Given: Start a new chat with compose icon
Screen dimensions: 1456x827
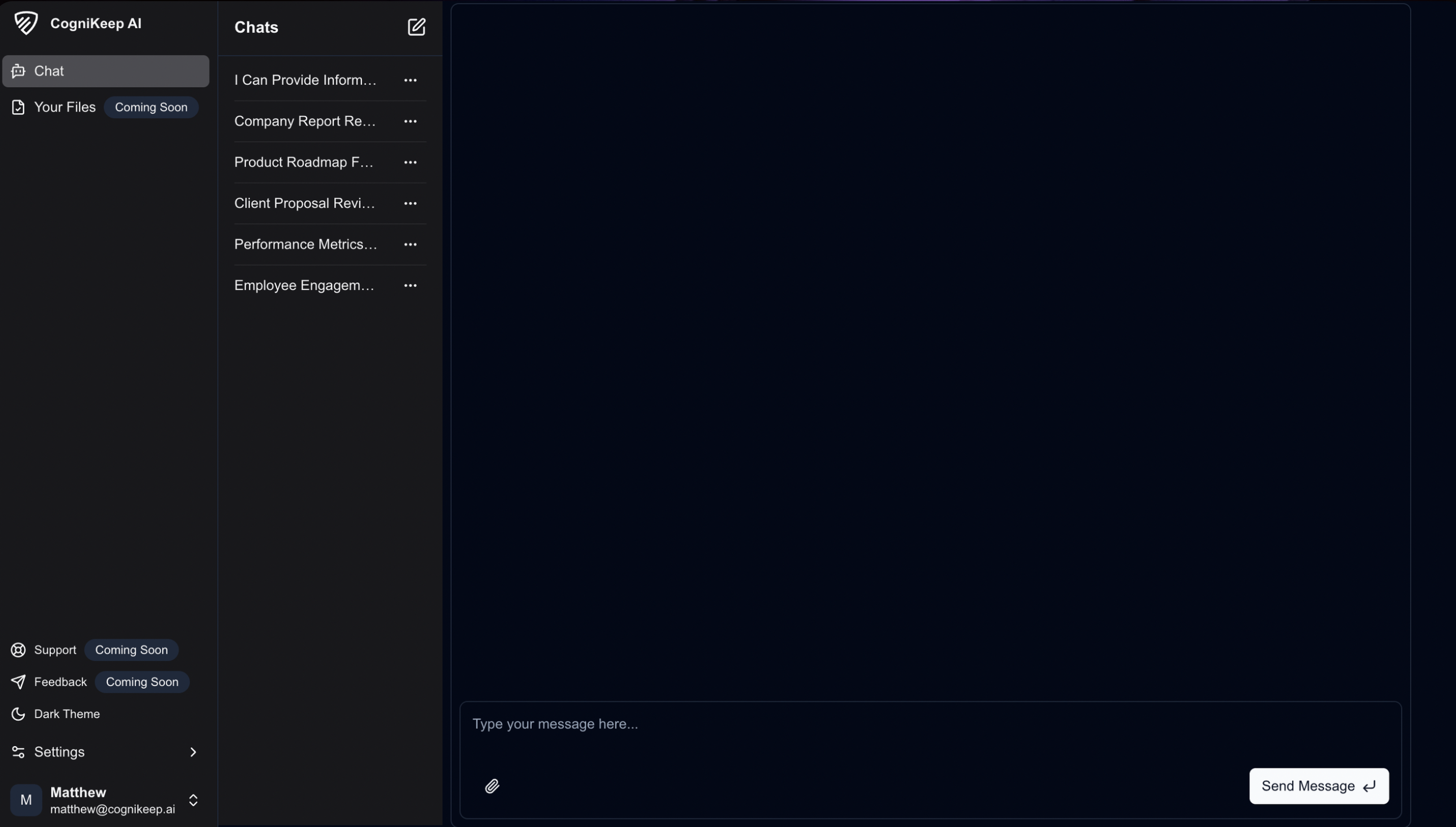Looking at the screenshot, I should (416, 27).
